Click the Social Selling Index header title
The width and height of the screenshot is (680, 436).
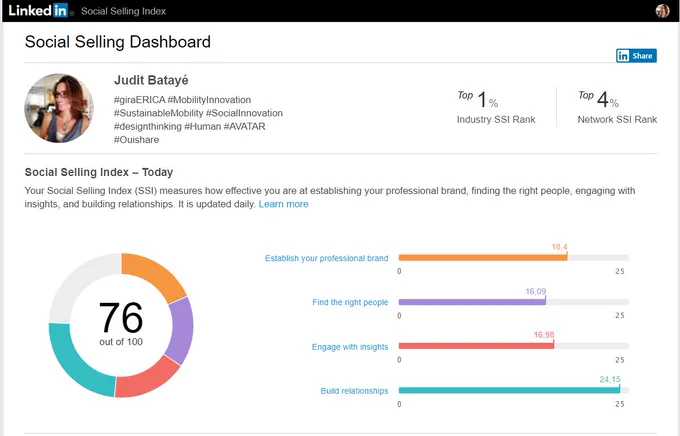click(123, 11)
